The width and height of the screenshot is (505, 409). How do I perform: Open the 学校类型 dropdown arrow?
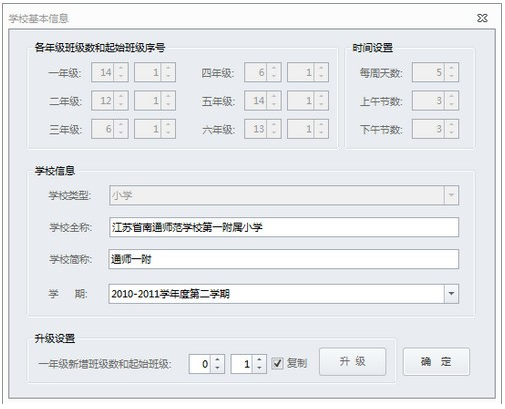[451, 195]
